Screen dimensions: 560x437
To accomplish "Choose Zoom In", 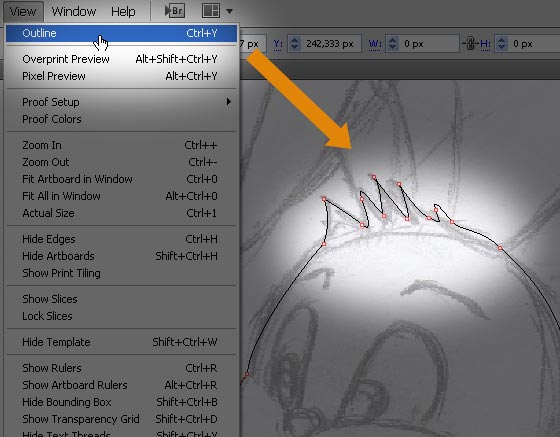I will [121, 145].
